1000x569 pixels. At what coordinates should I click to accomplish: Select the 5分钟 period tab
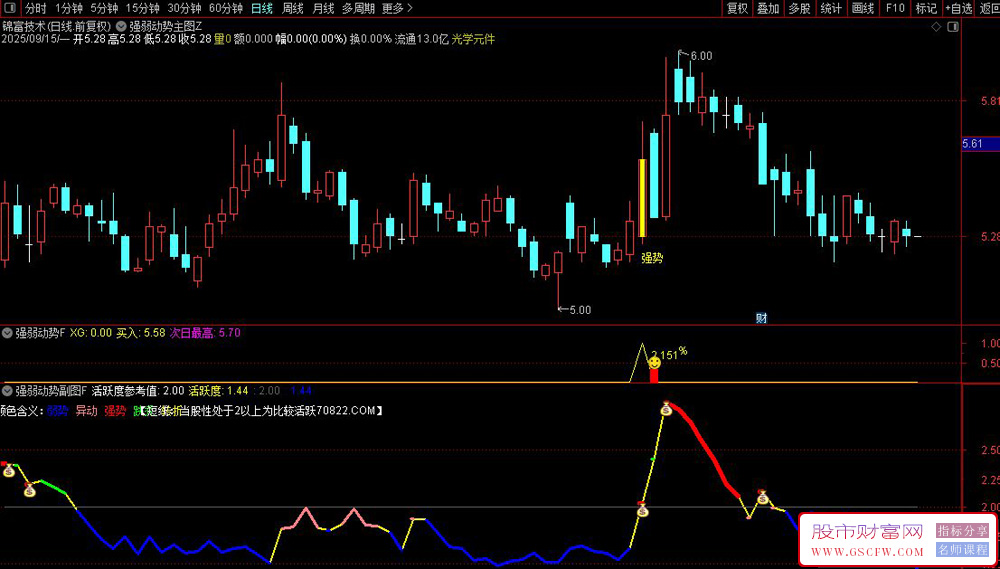[x=103, y=8]
